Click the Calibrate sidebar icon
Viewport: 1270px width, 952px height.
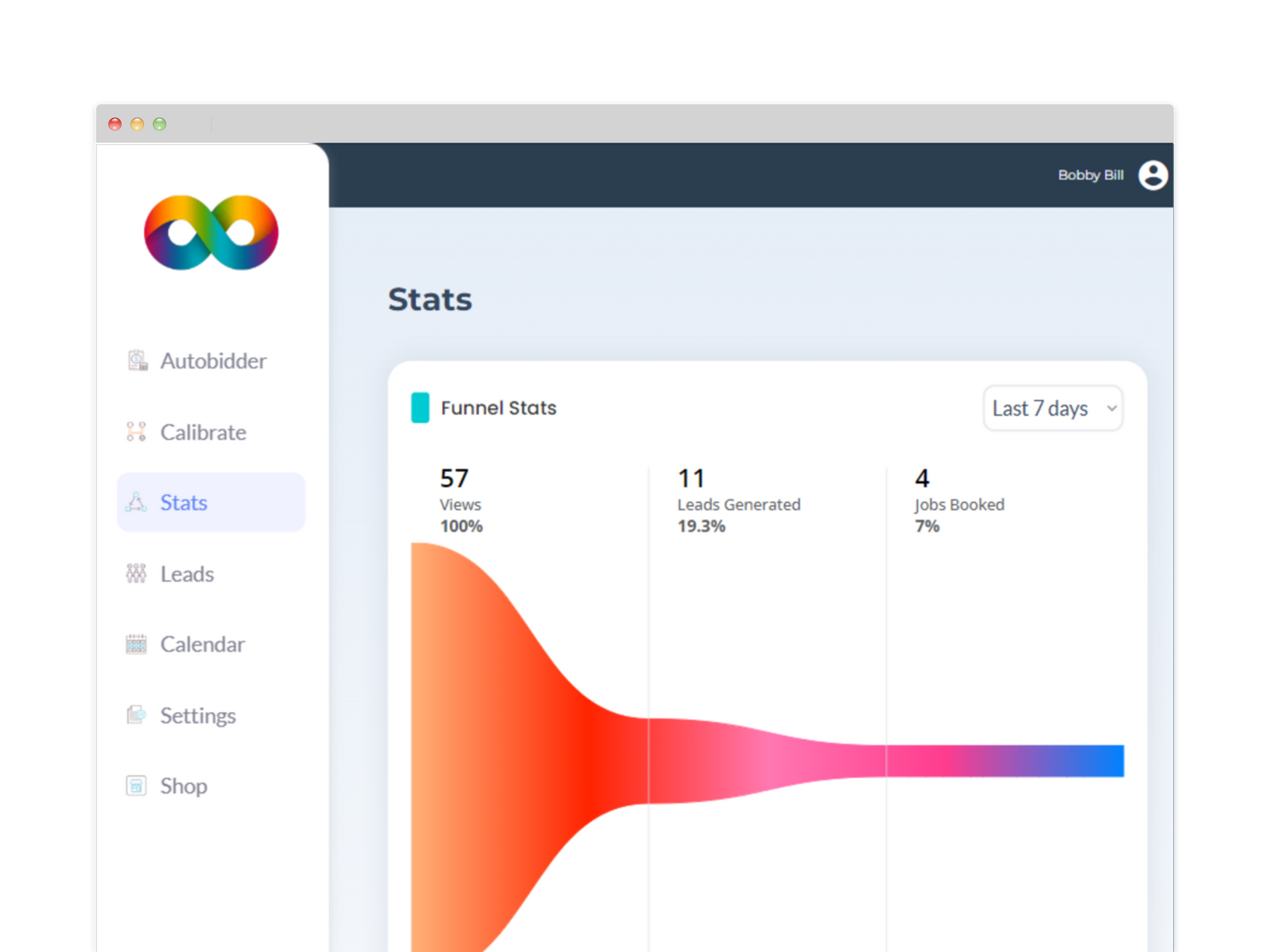136,432
